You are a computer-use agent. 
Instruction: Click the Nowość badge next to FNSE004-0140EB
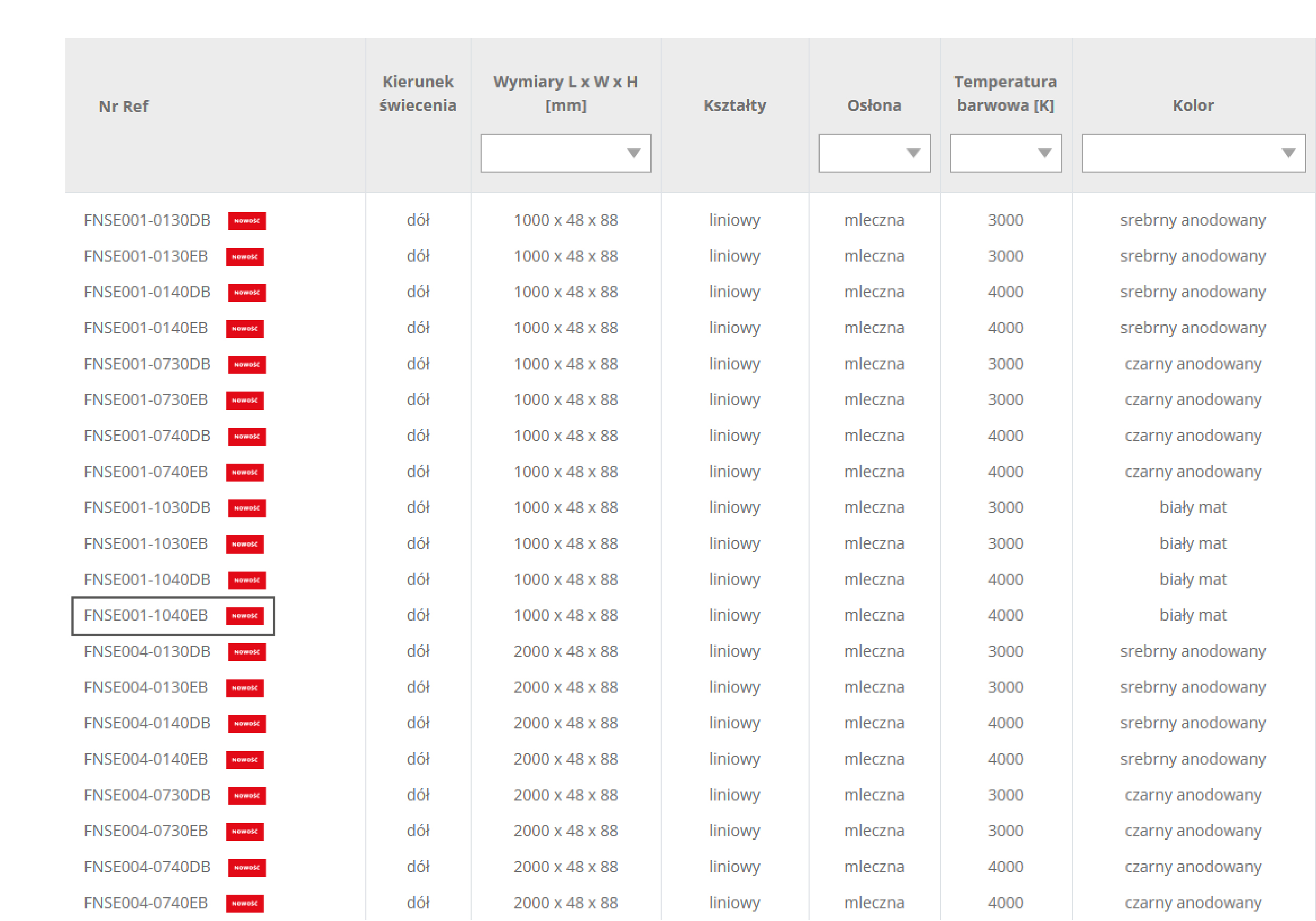245,760
